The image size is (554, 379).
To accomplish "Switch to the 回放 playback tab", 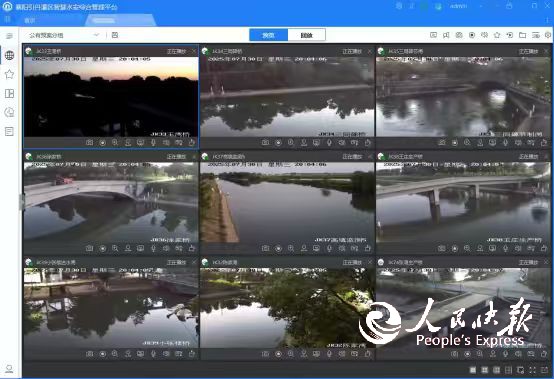I will coord(306,35).
